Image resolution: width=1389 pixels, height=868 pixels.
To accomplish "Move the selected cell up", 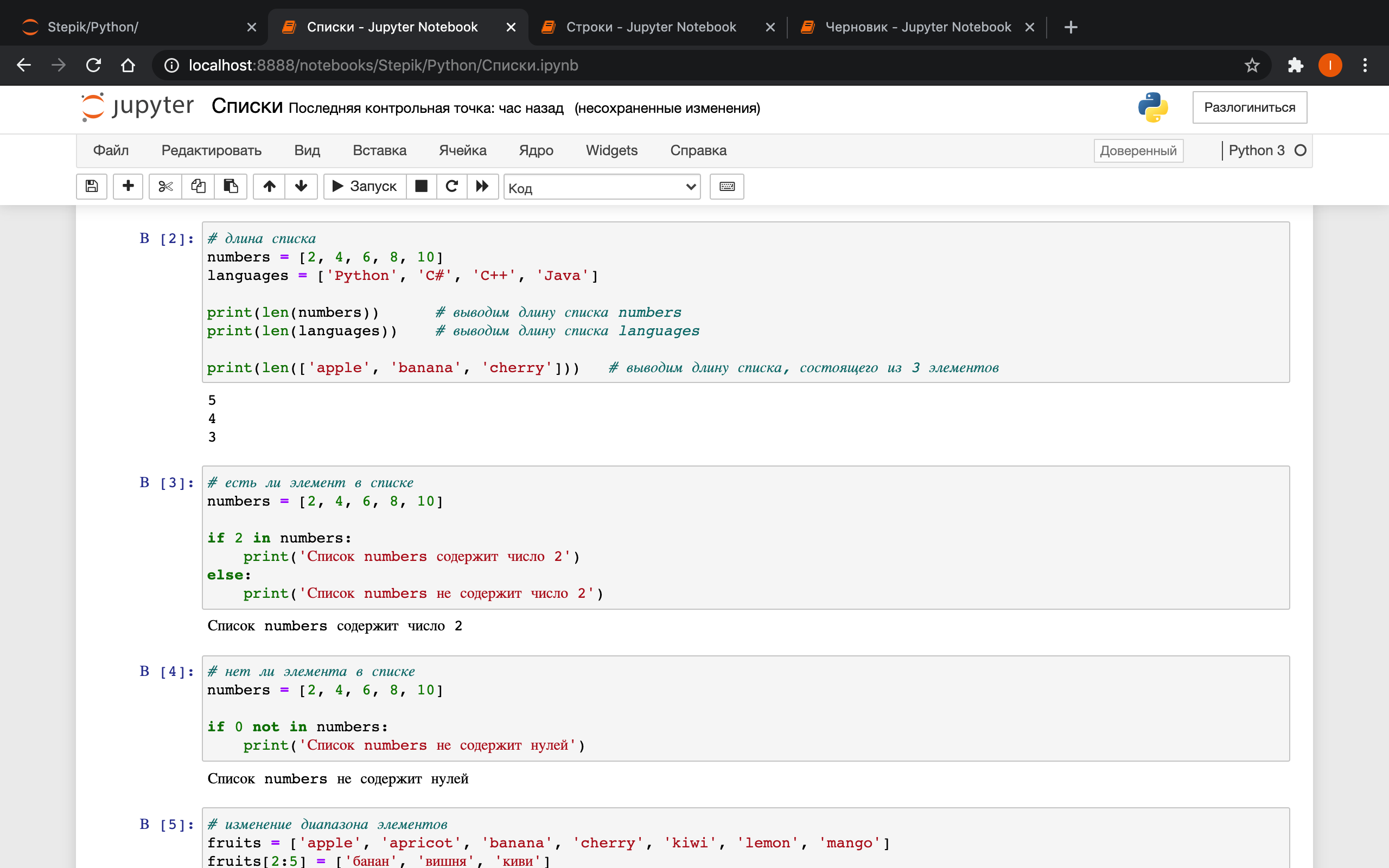I will pos(269,186).
